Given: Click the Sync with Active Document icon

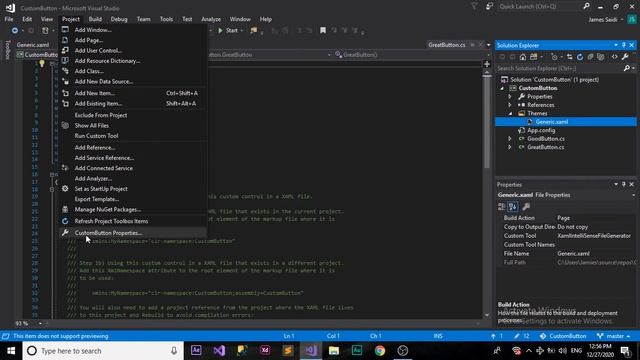Looking at the screenshot, I should tap(569, 57).
